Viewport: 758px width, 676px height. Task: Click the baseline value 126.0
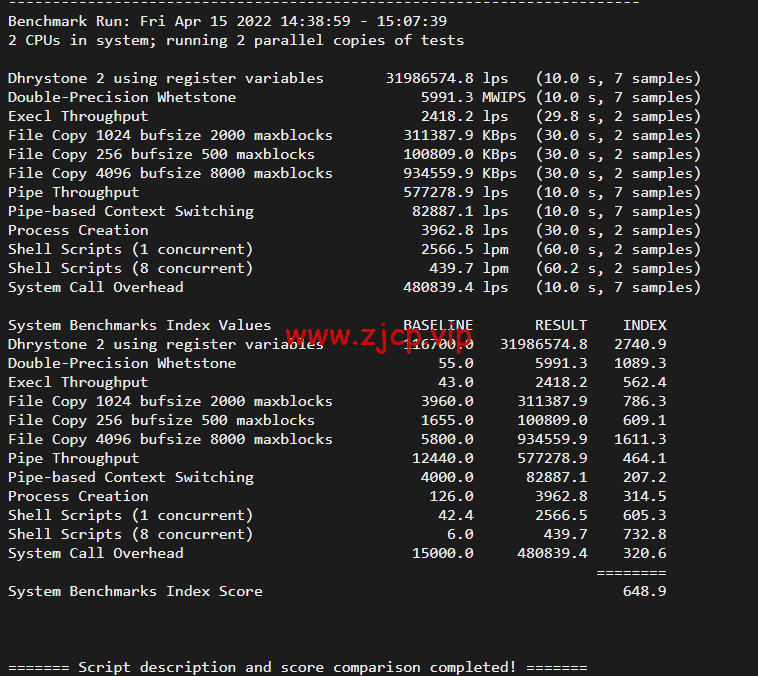coord(451,496)
